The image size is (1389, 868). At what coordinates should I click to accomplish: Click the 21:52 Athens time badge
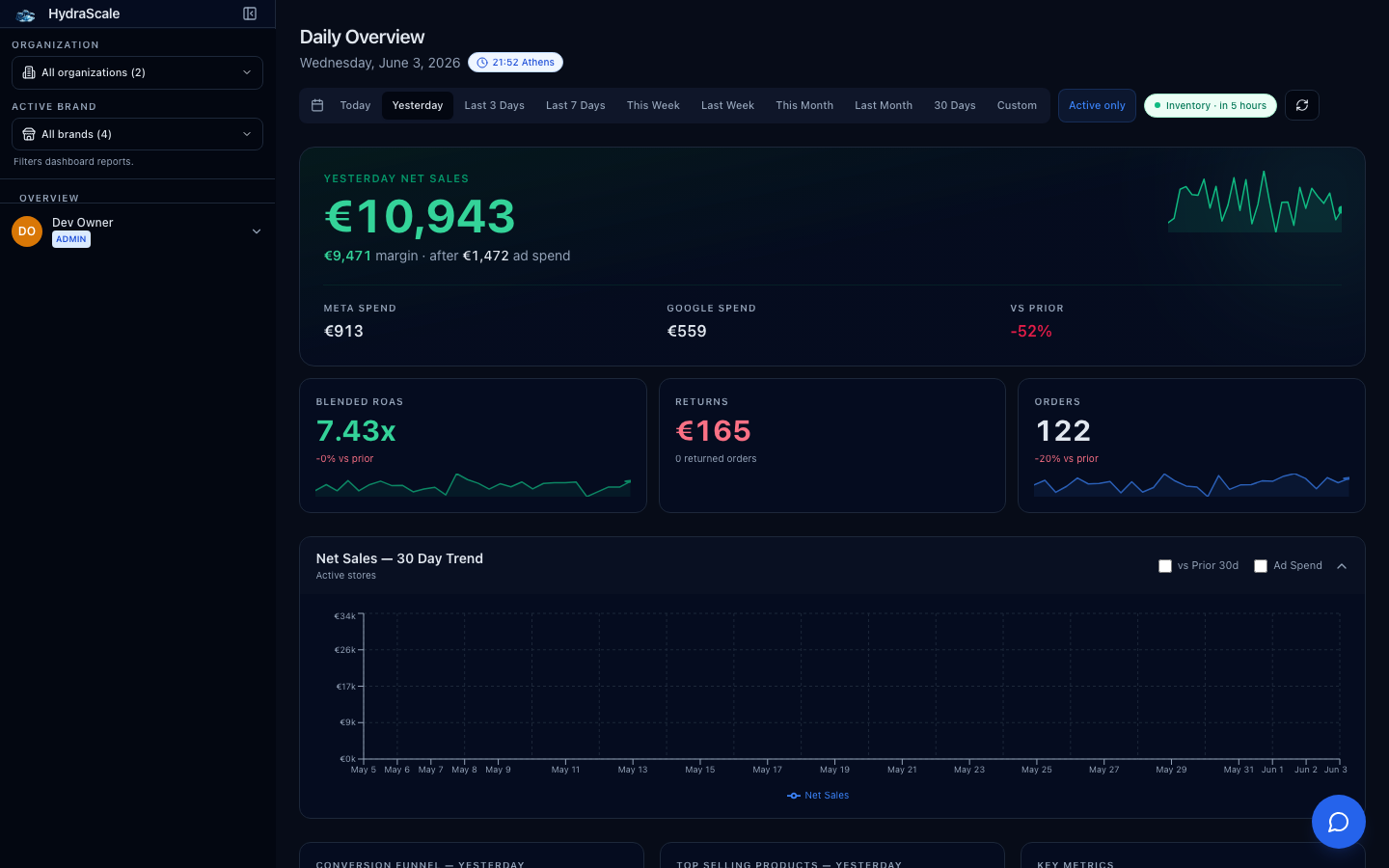515,63
